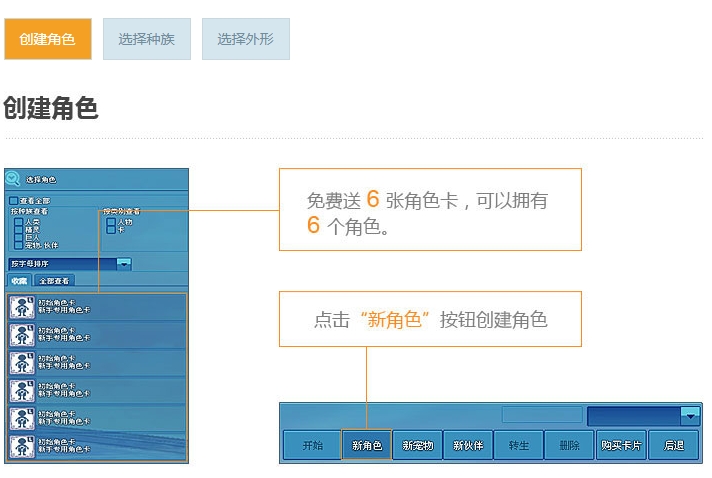
Task: Enable the 人类 race filter checkbox
Action: pyautogui.click(x=18, y=221)
